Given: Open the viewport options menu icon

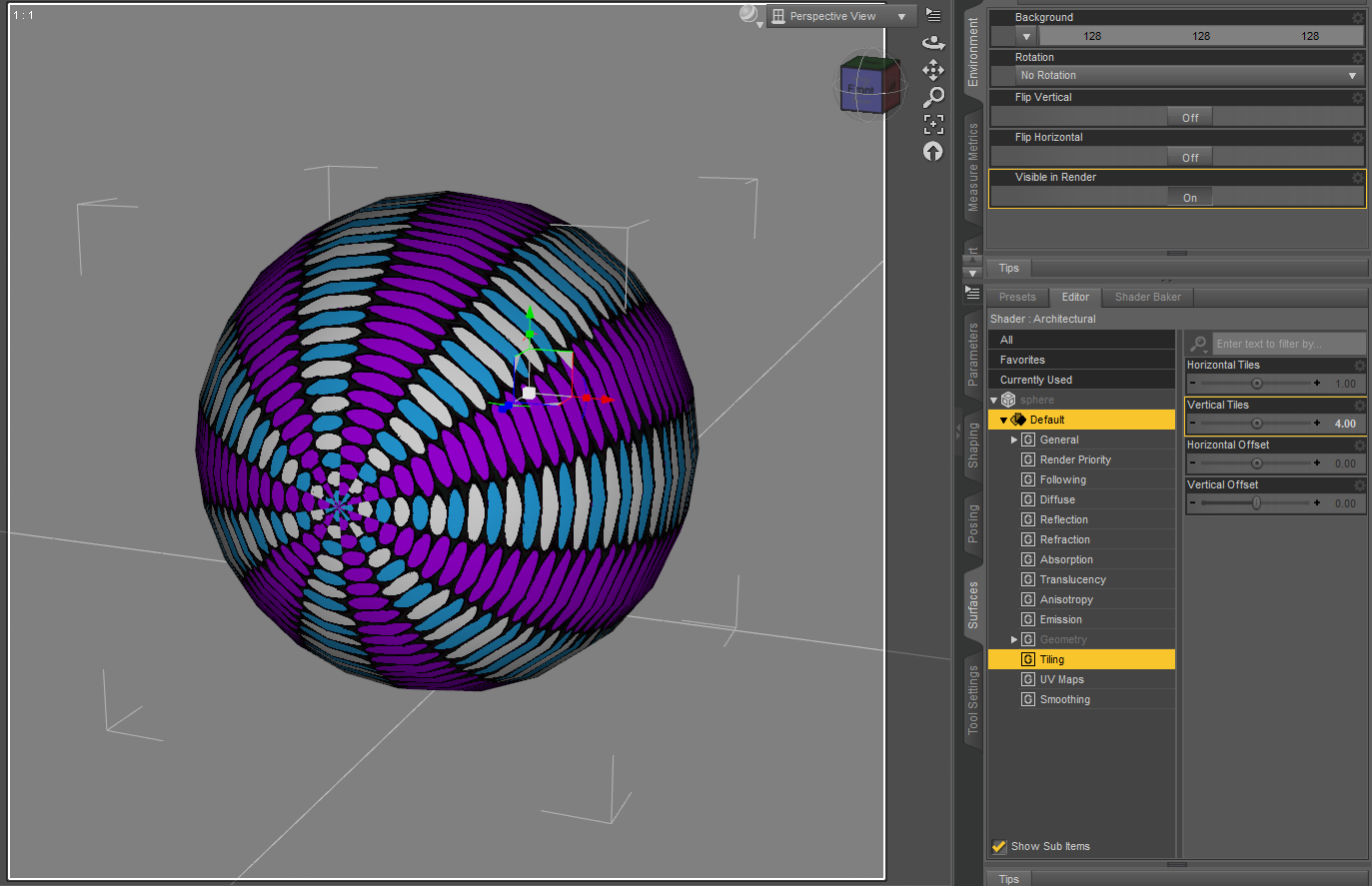Looking at the screenshot, I should pos(933,15).
